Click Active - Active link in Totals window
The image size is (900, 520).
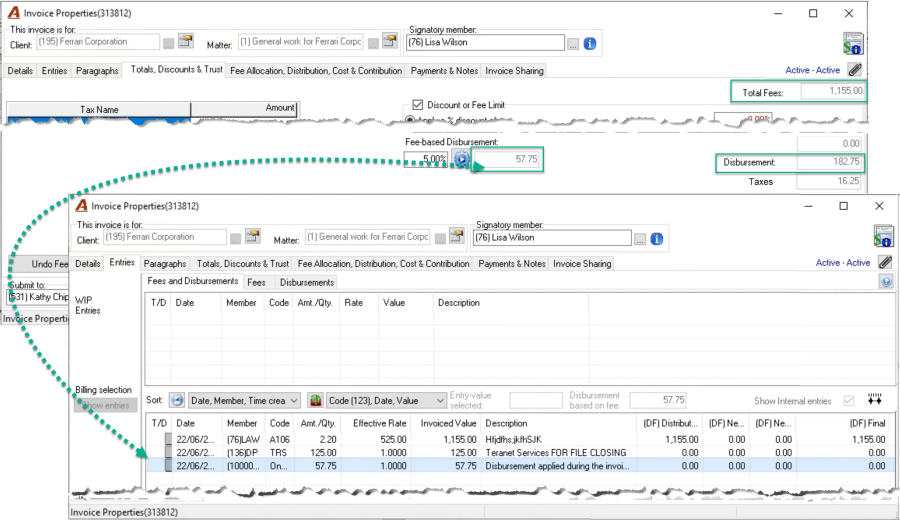pos(812,70)
